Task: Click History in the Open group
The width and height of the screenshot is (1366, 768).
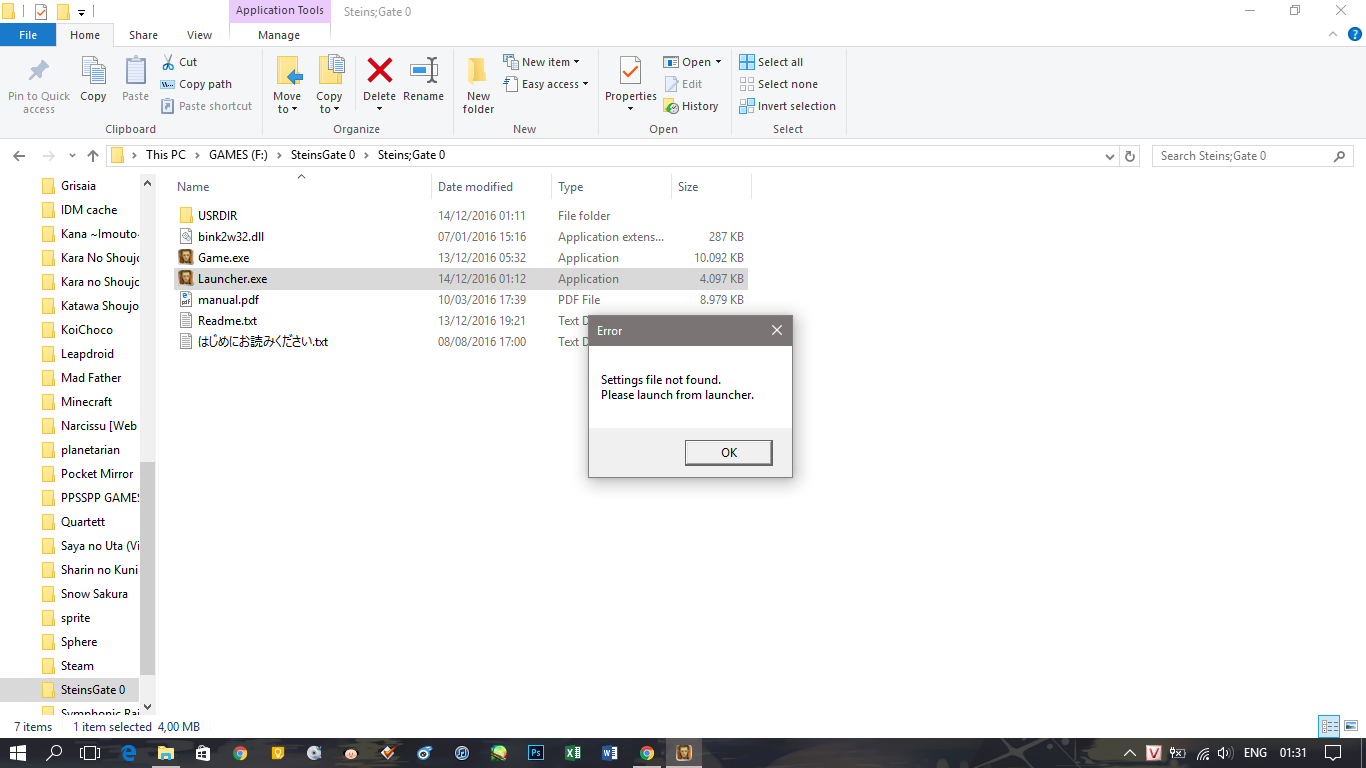Action: tap(691, 106)
